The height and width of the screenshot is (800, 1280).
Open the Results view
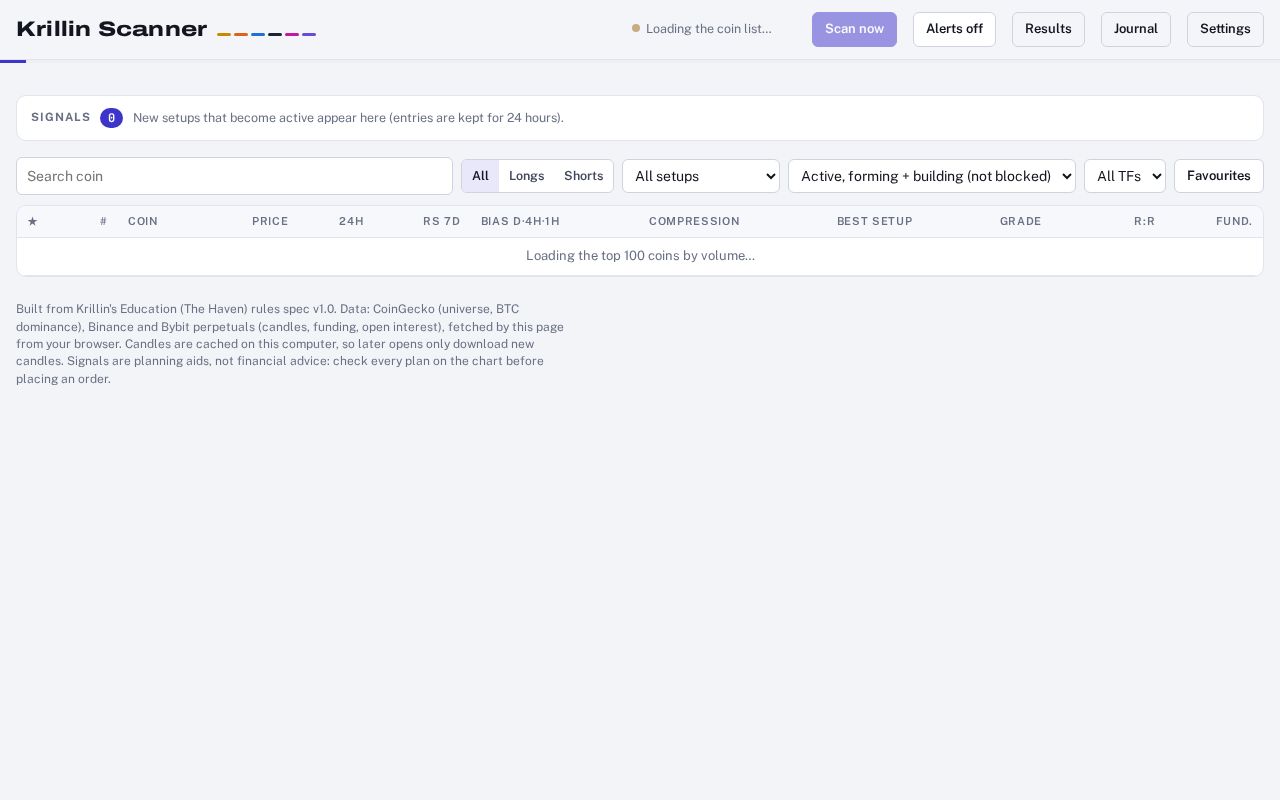1048,29
